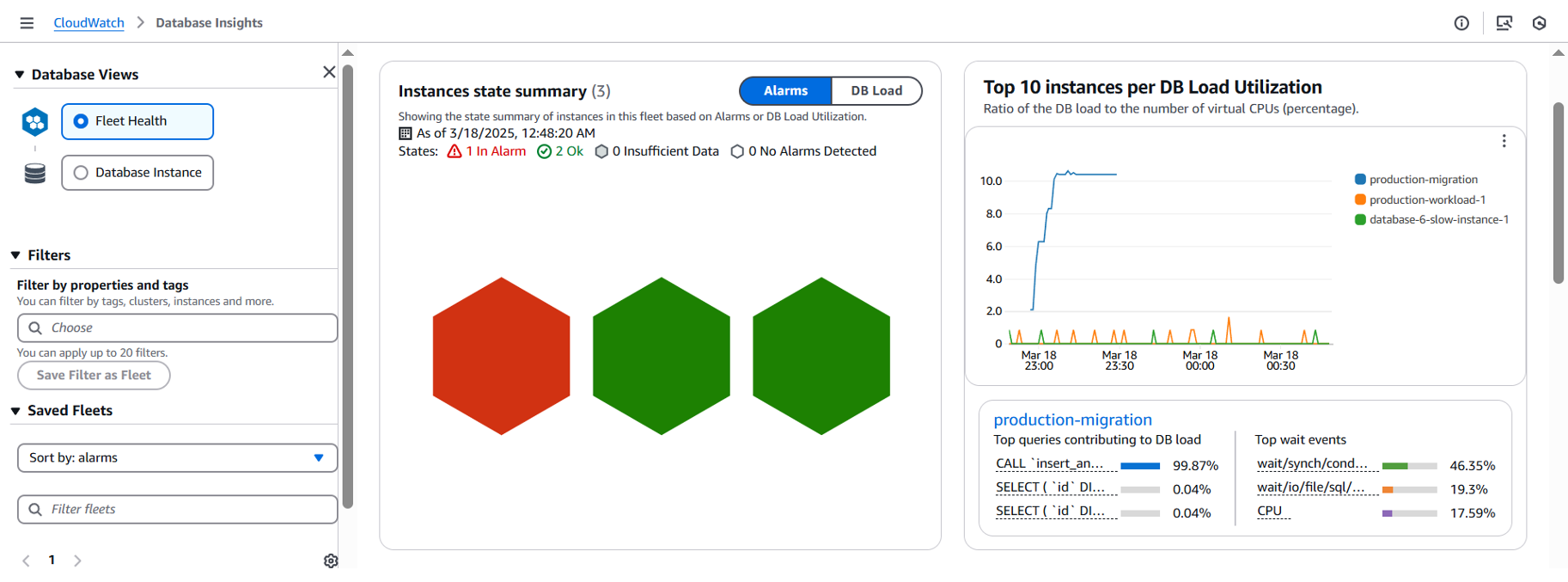Collapse the Database Views section
The image size is (1568, 582).
tap(19, 75)
